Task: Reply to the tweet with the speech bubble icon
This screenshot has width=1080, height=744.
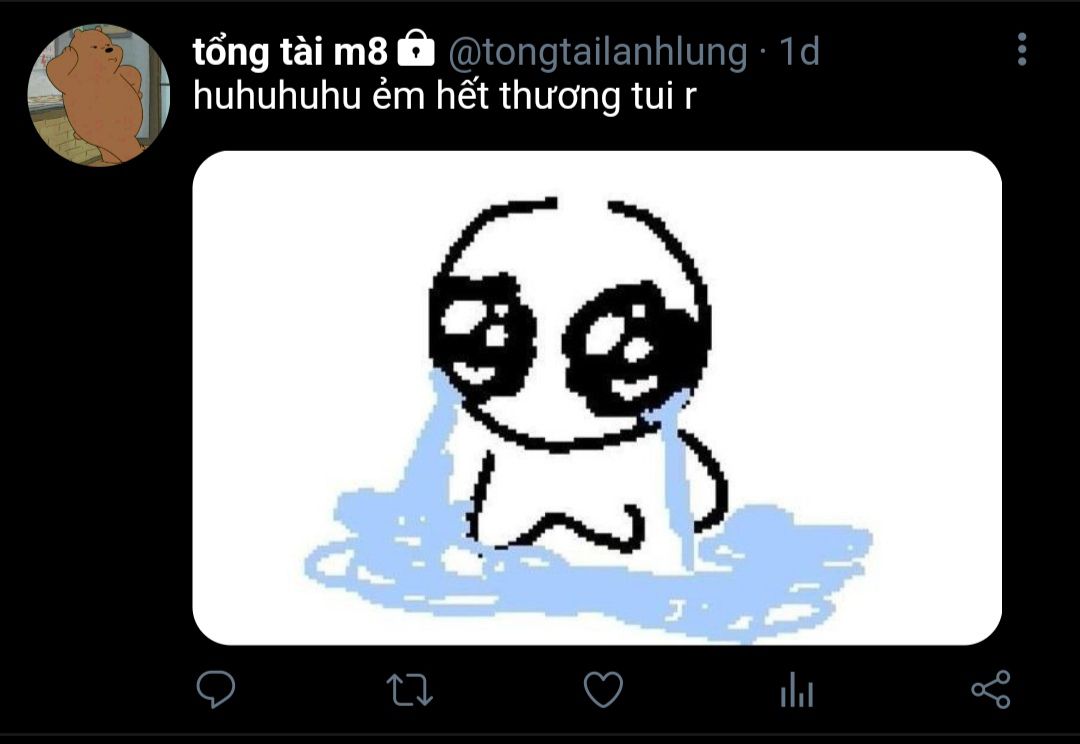Action: pyautogui.click(x=216, y=689)
